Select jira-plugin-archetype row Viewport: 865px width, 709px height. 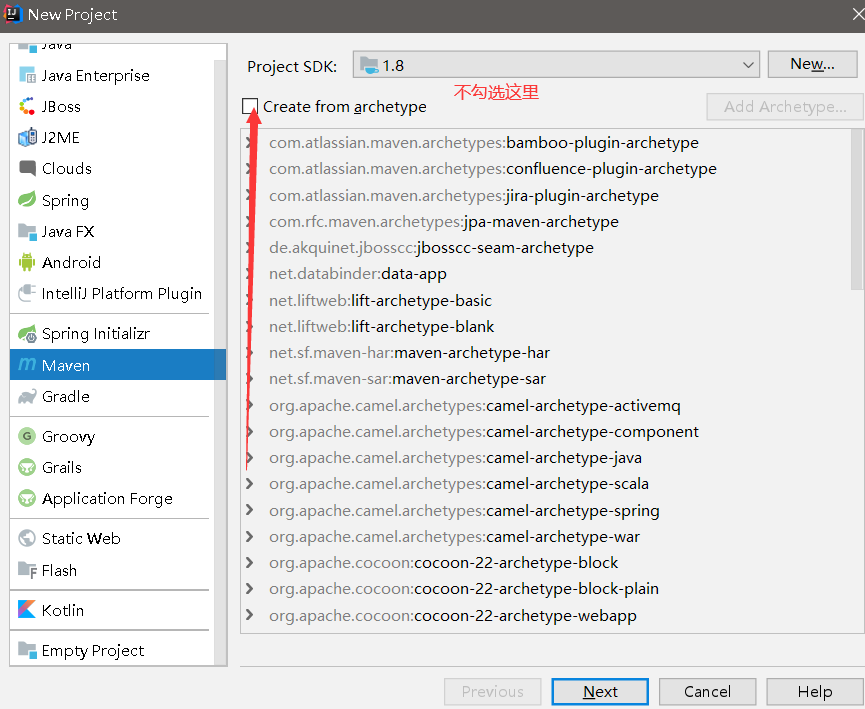click(546, 195)
